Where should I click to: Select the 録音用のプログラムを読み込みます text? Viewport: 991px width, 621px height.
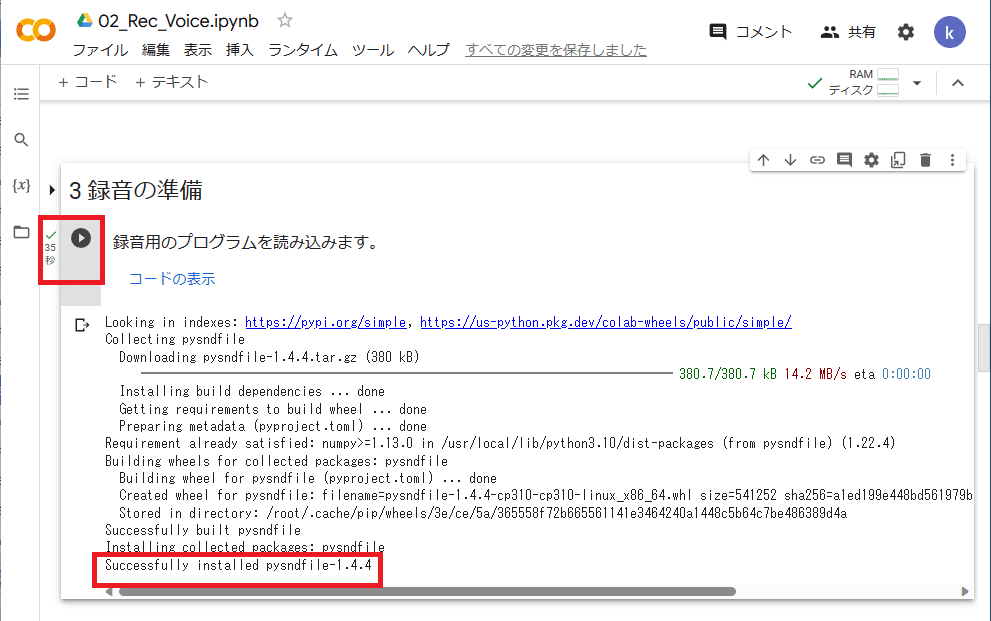(245, 242)
